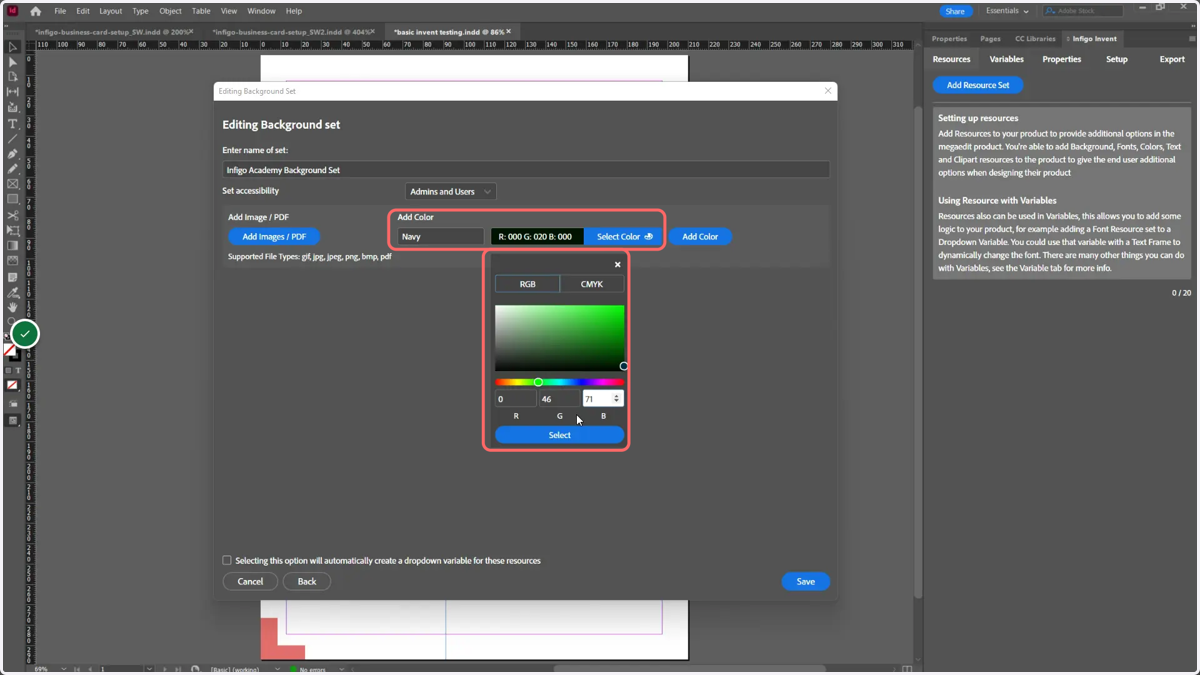Open the Layout menu

[110, 11]
